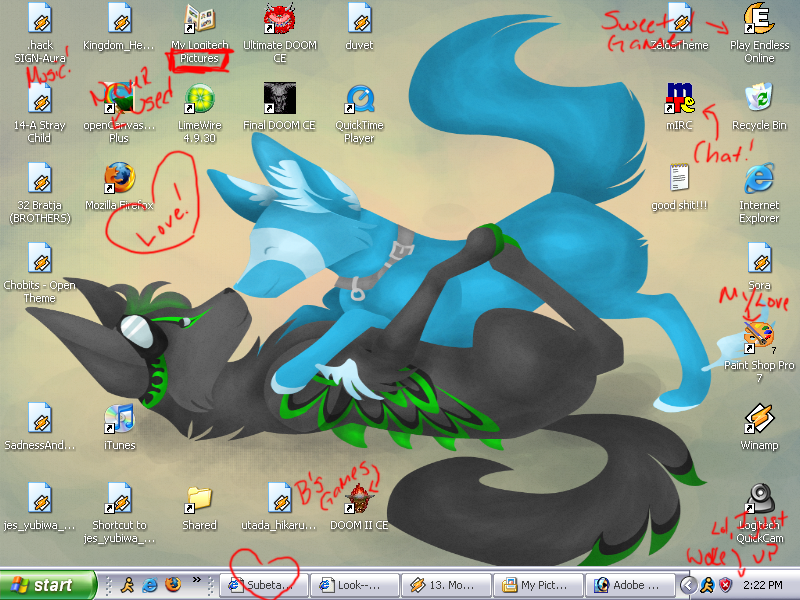Select the Kingdom_He... audio file icon
The image size is (800, 600).
(120, 18)
